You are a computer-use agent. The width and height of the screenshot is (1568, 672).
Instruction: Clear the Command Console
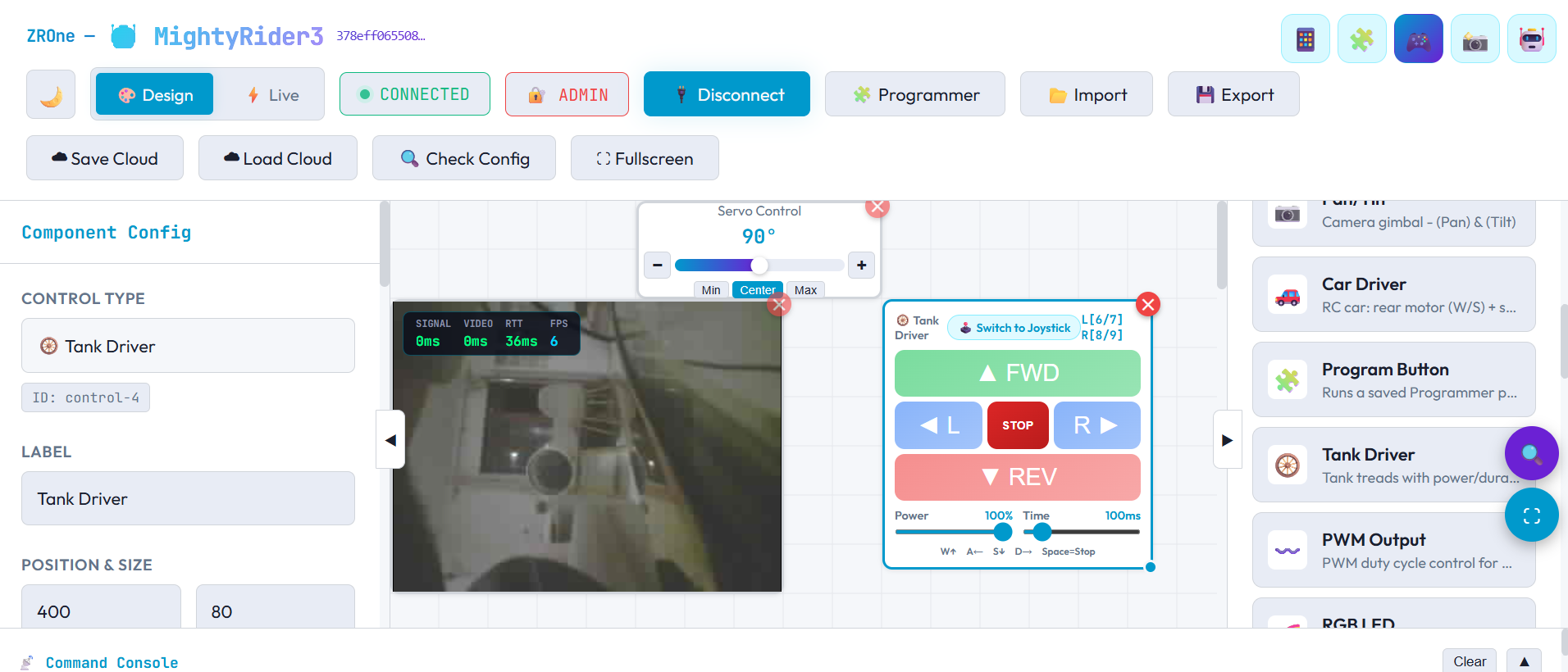[x=1470, y=661]
